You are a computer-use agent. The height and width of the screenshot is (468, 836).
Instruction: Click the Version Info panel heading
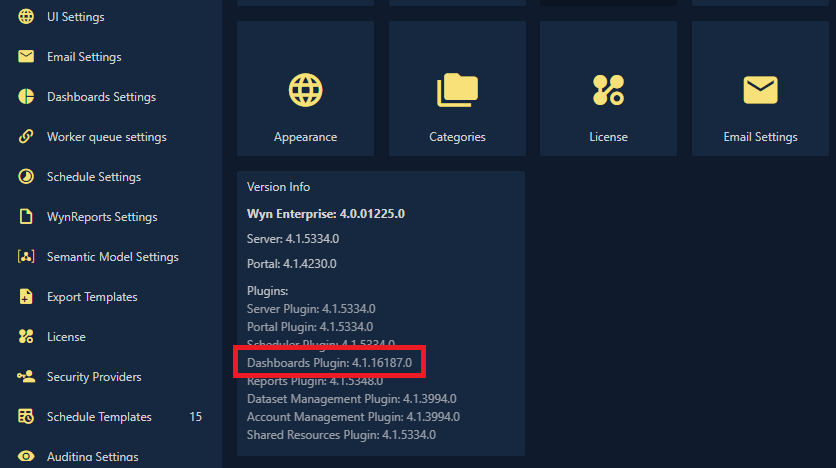pyautogui.click(x=278, y=187)
